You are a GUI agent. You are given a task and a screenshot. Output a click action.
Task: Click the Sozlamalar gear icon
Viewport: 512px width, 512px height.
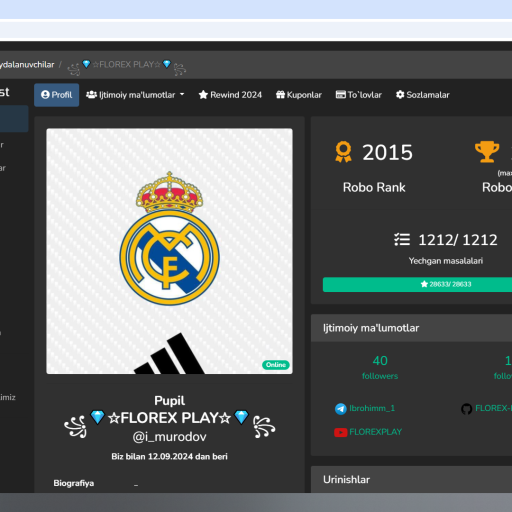click(x=400, y=95)
